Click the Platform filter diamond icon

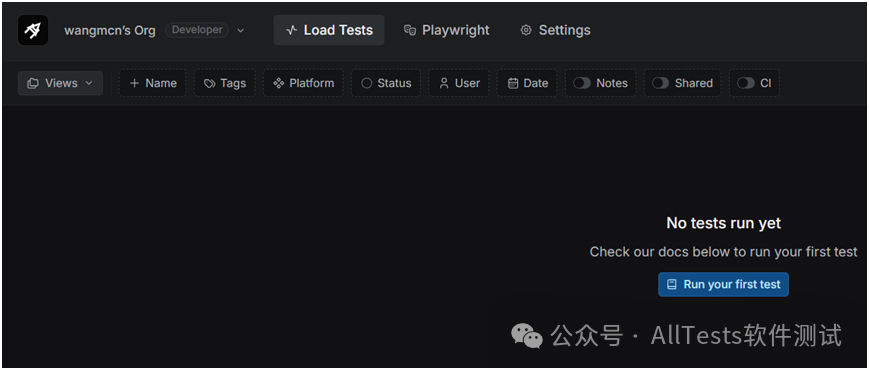[x=278, y=83]
